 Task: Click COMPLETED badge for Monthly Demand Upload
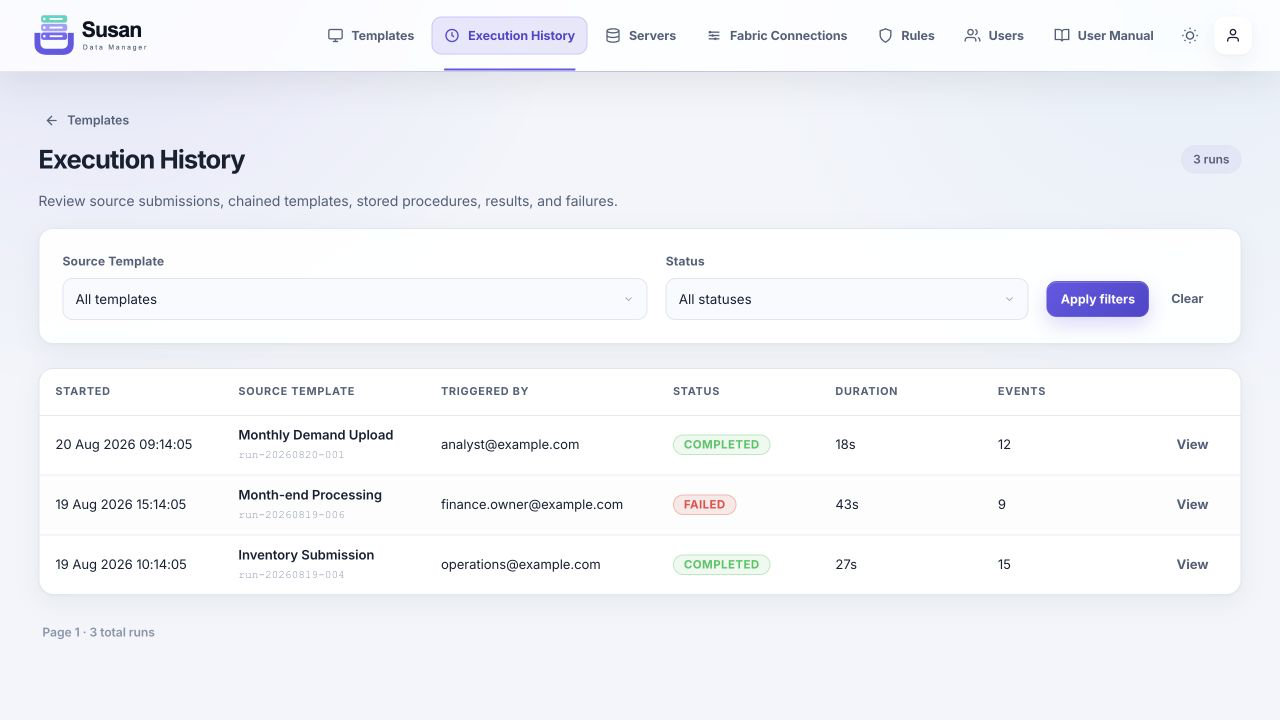pos(721,445)
